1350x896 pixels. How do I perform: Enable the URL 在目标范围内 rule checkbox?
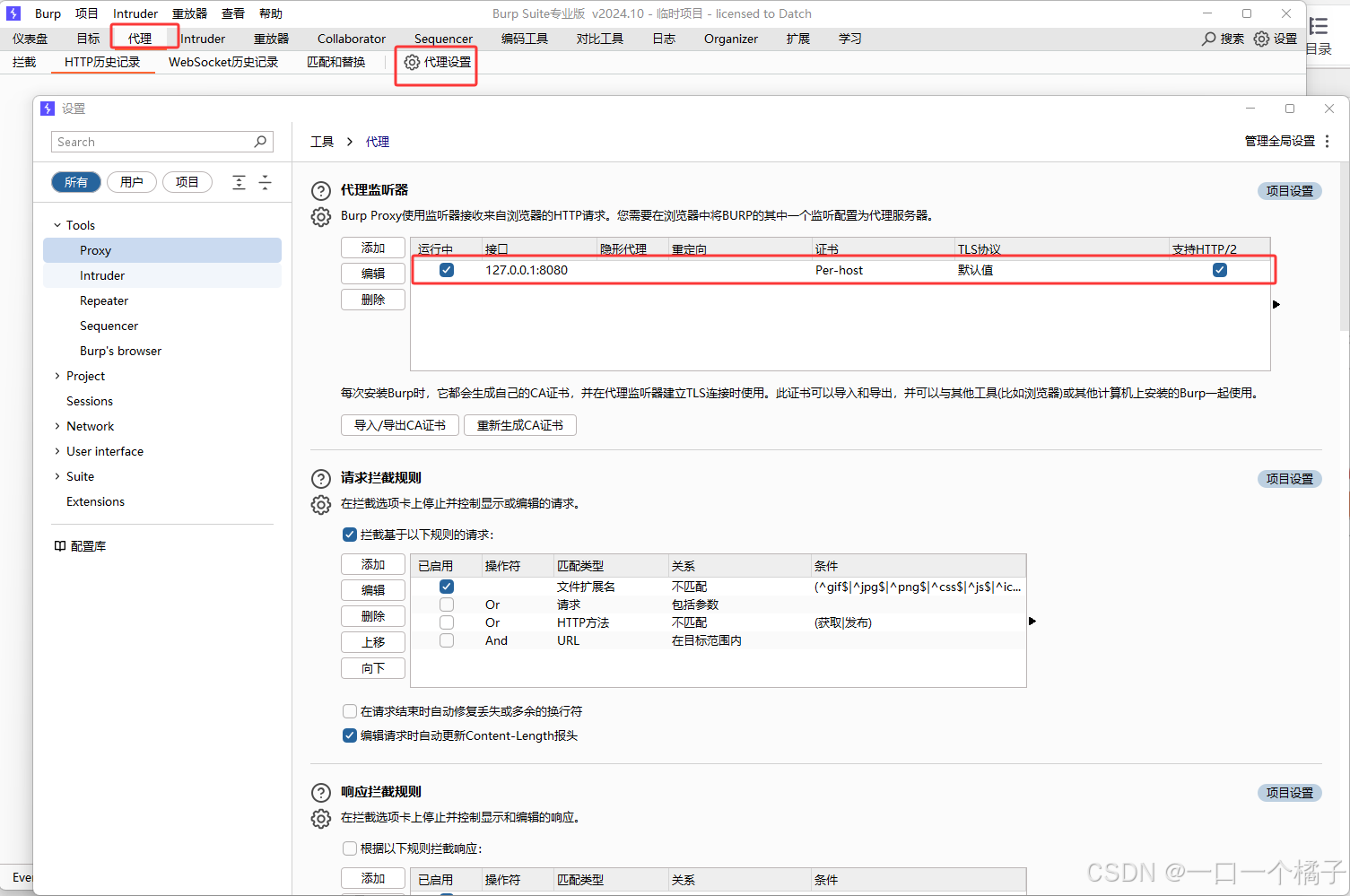click(x=447, y=640)
